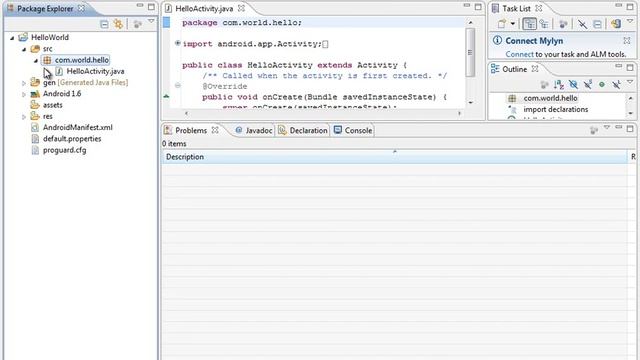
Task: Toggle Scheduled presentation in Task List
Action: pos(544,24)
